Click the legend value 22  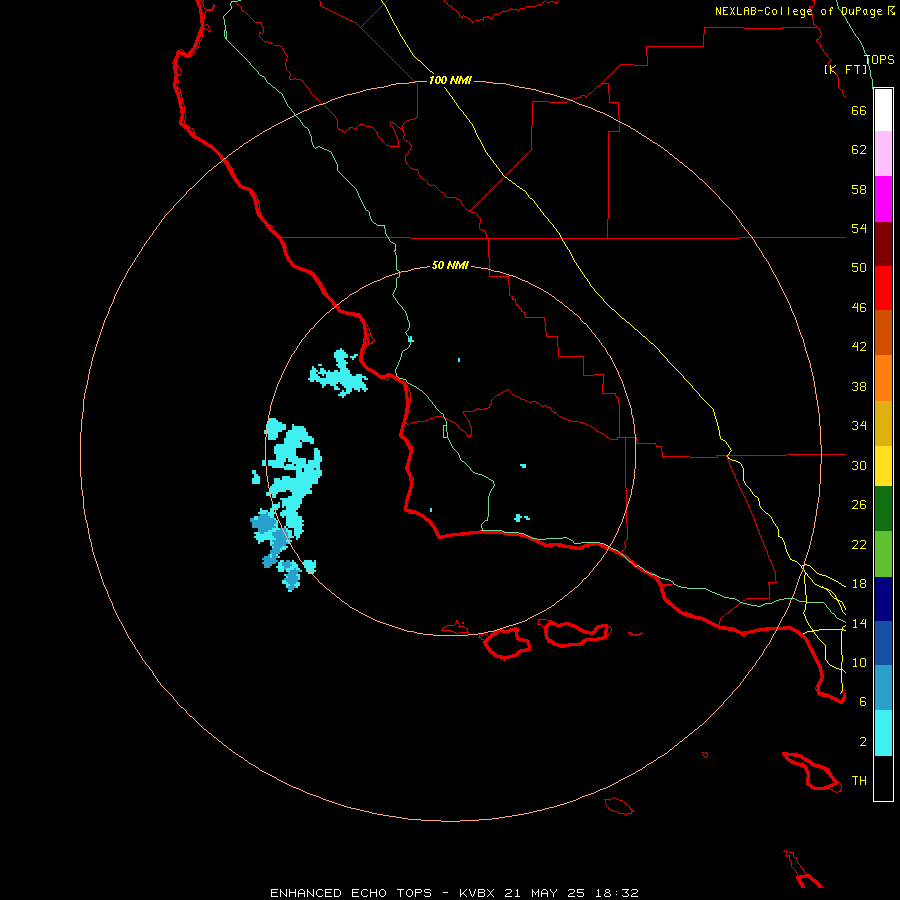[x=859, y=544]
